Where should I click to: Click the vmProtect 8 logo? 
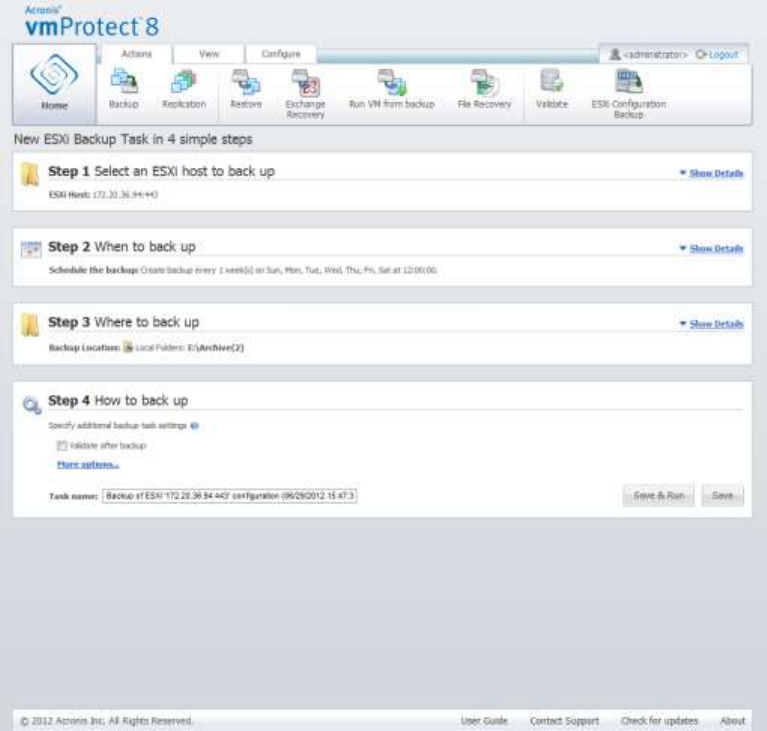(x=92, y=22)
